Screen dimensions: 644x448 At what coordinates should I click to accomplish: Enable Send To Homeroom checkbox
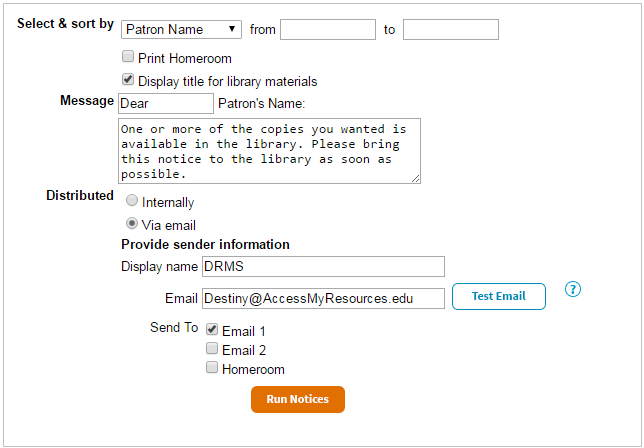click(x=212, y=368)
